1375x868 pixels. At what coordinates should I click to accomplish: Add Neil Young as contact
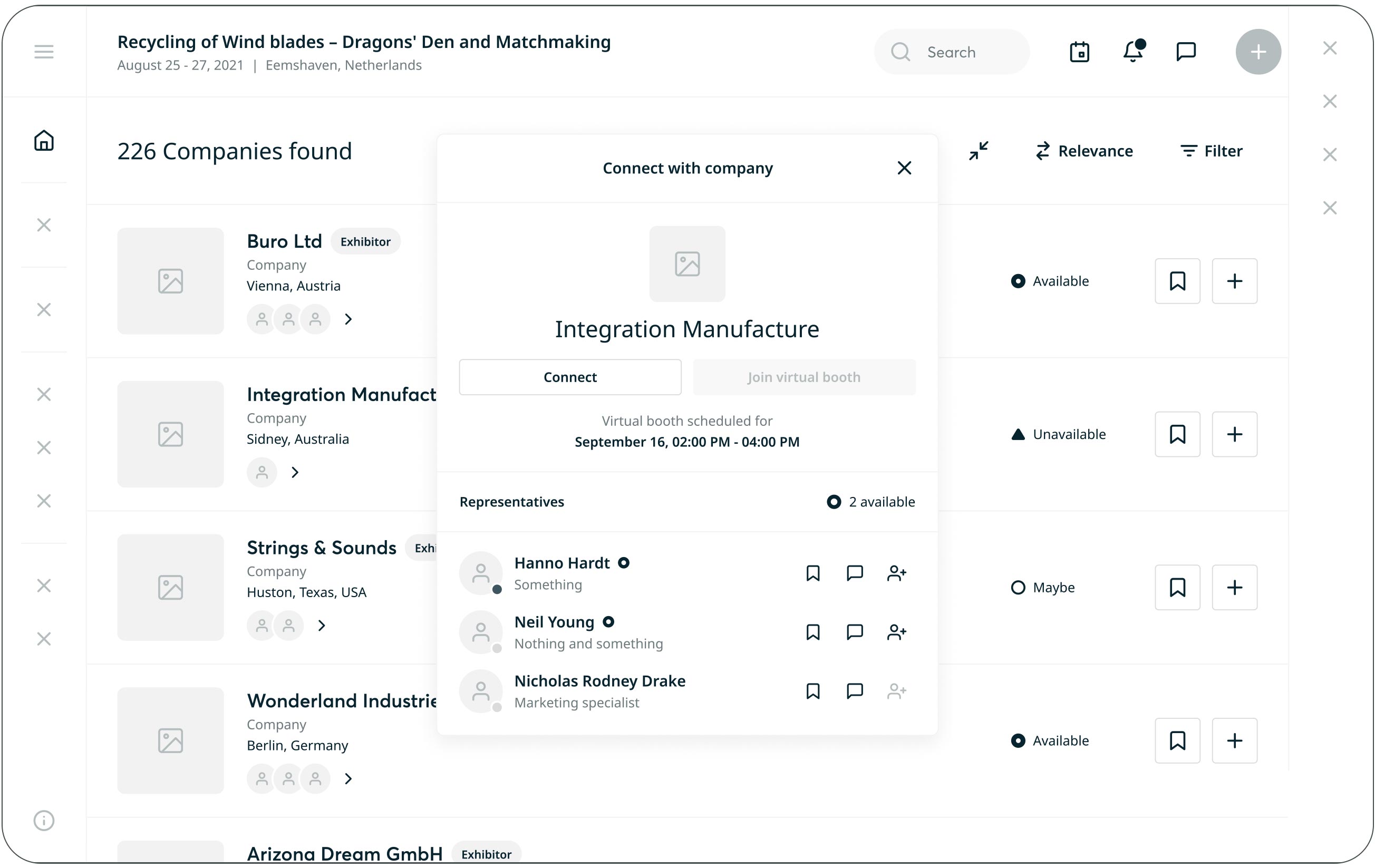(x=896, y=632)
